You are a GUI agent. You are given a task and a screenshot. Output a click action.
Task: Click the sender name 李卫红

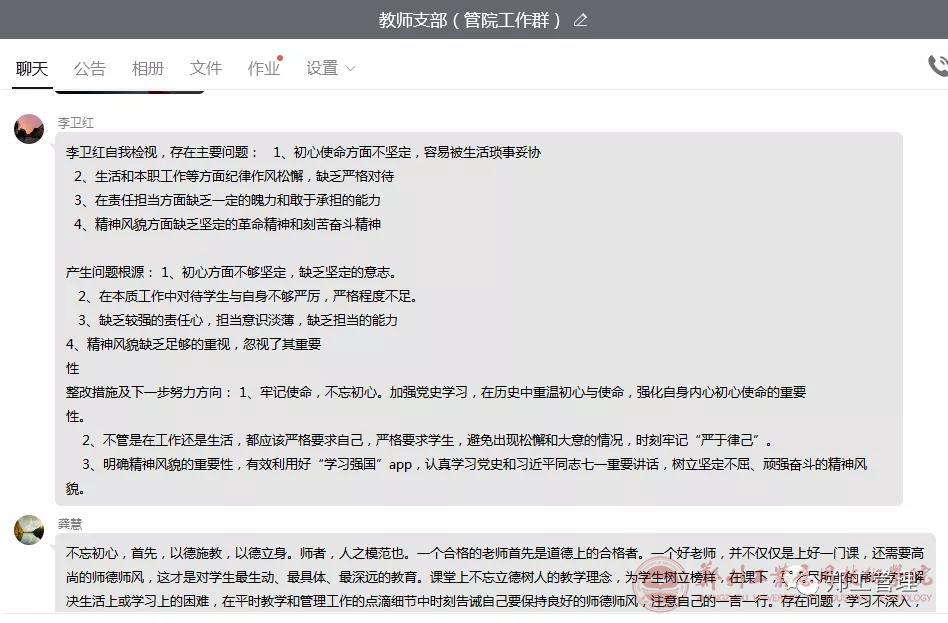point(75,123)
